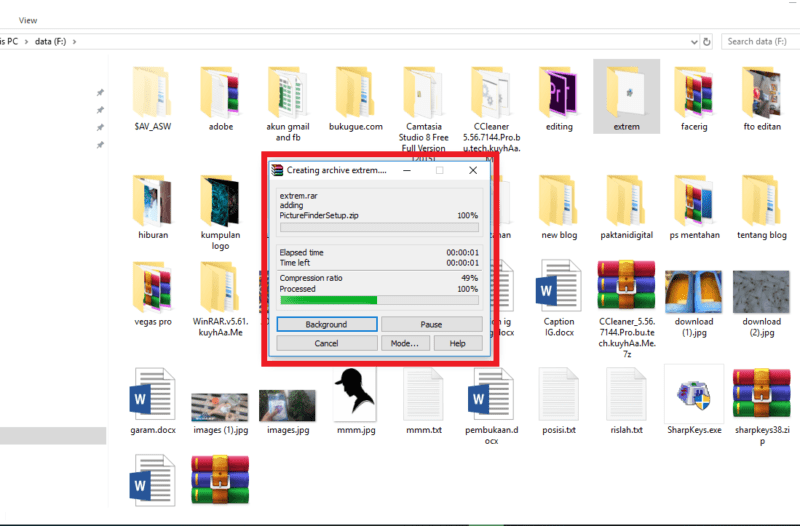800x526 pixels.
Task: Select sharpkeys38.zip archive file
Action: point(762,407)
